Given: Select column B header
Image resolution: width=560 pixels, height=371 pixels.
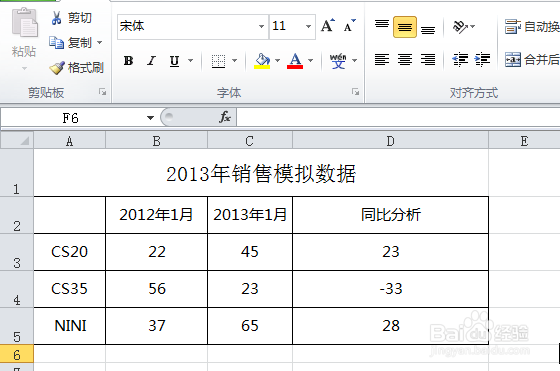Looking at the screenshot, I should (x=156, y=140).
